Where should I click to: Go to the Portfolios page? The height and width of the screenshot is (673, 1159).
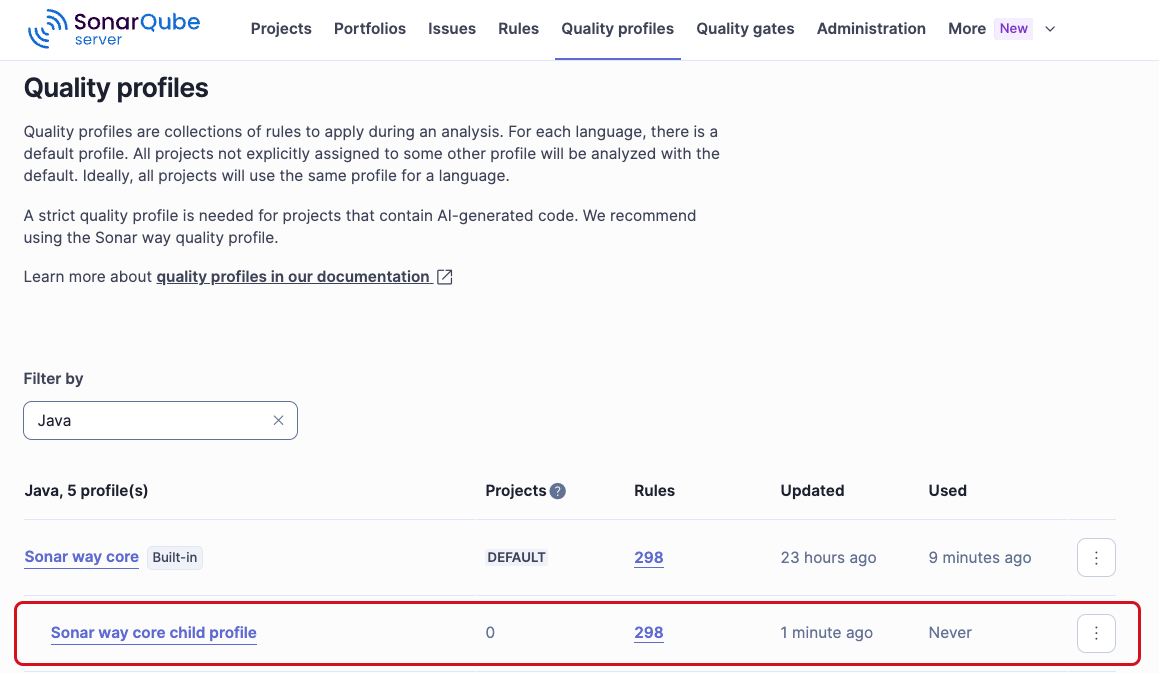370,29
